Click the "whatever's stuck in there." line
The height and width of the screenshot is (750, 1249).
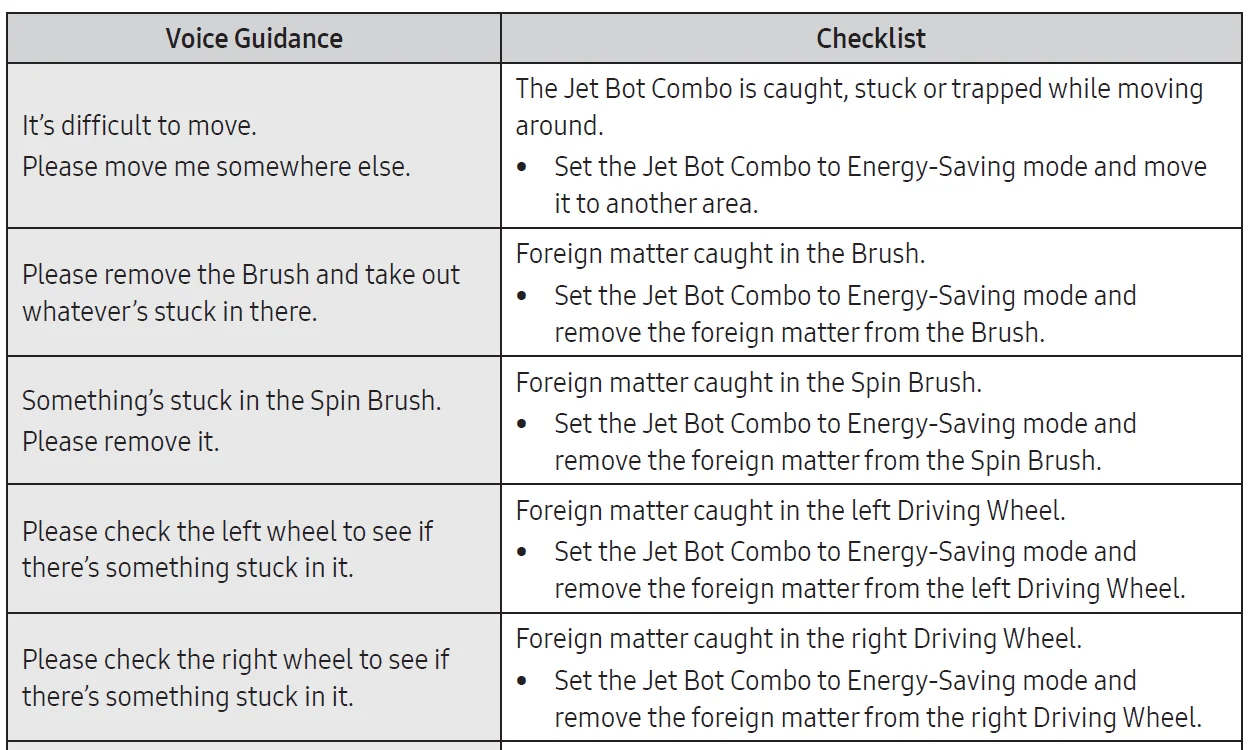click(169, 311)
